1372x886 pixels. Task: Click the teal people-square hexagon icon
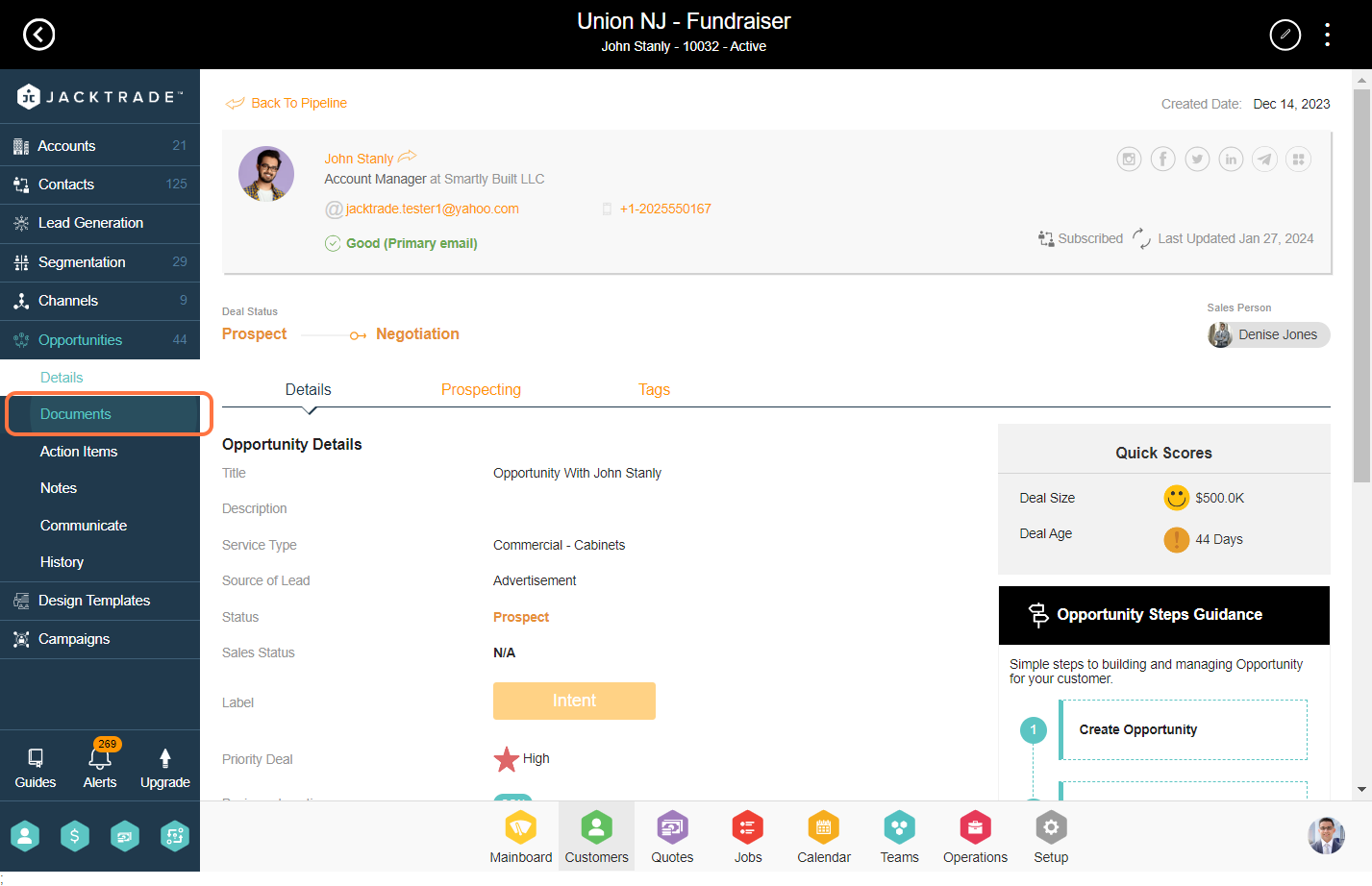(x=174, y=836)
